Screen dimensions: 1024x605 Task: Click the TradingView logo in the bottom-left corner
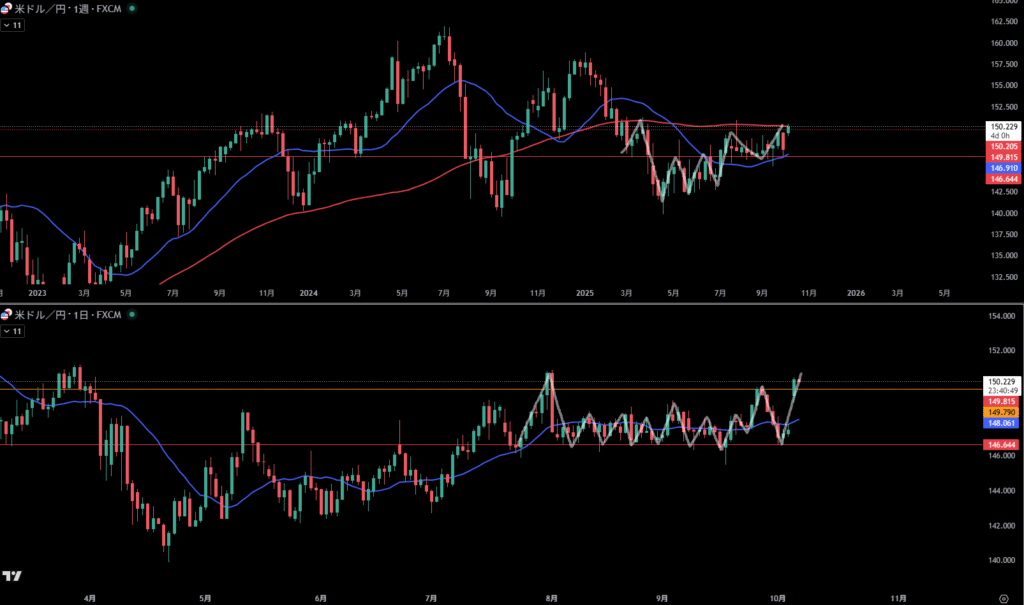coord(12,577)
